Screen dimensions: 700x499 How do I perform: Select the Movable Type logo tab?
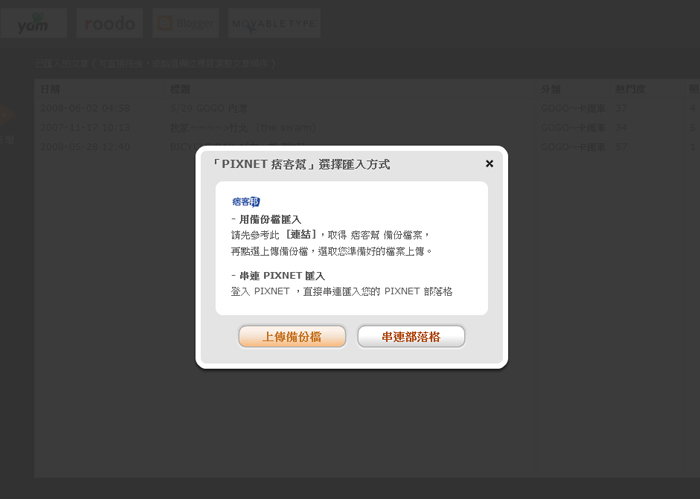pos(274,23)
